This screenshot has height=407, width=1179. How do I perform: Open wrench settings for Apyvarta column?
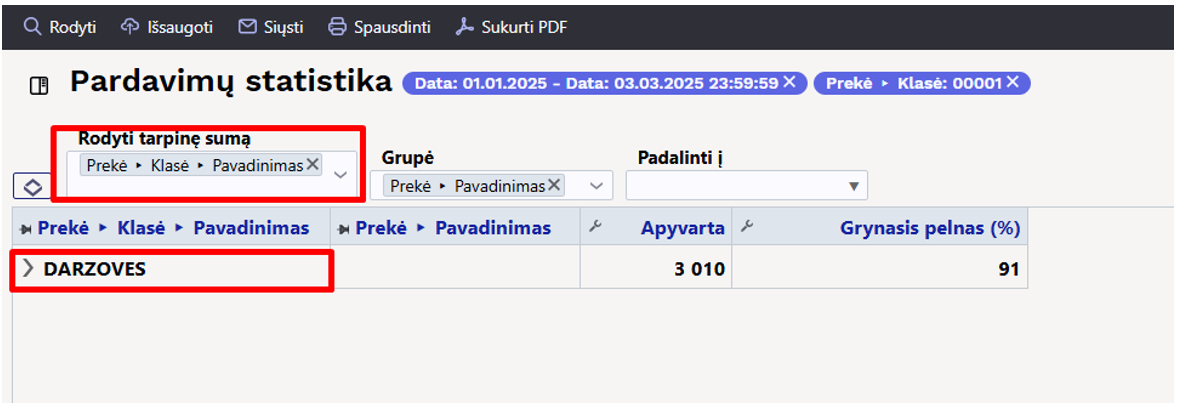(595, 227)
